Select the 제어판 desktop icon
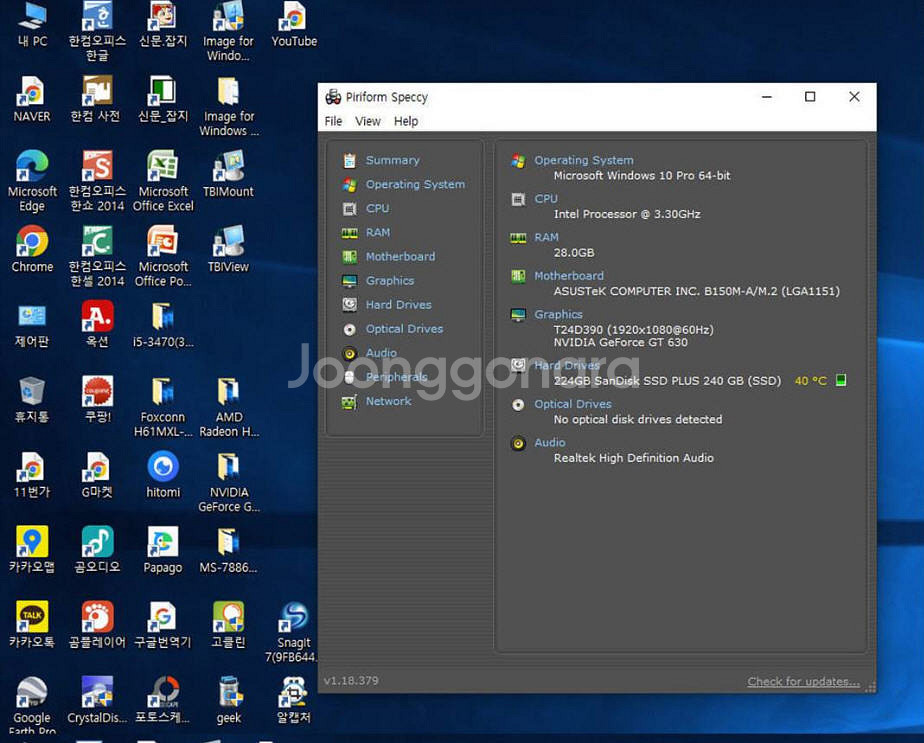 tap(32, 325)
